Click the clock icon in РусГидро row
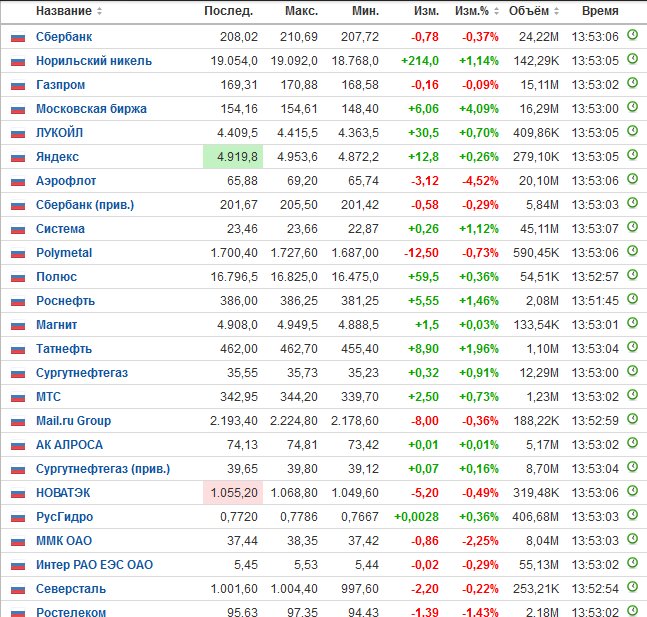Screen dimensions: 647x617 click(633, 515)
